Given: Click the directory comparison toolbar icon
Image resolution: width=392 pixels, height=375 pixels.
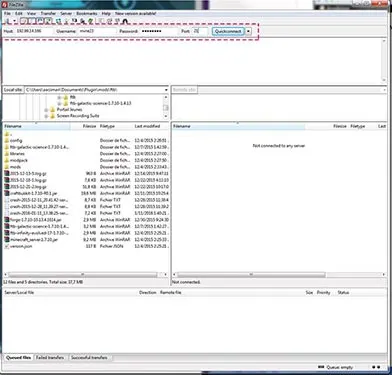Looking at the screenshot, I should click(109, 21).
